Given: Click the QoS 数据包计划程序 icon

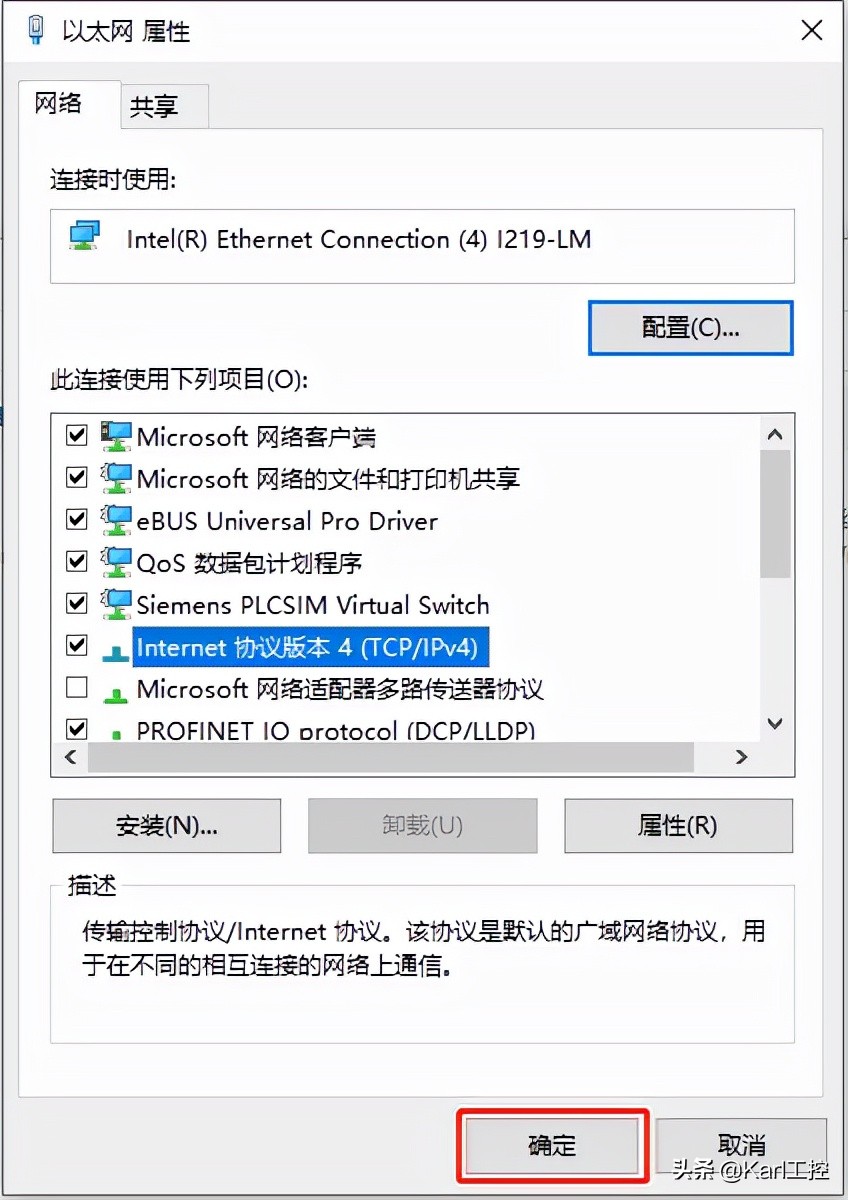Looking at the screenshot, I should pos(113,561).
